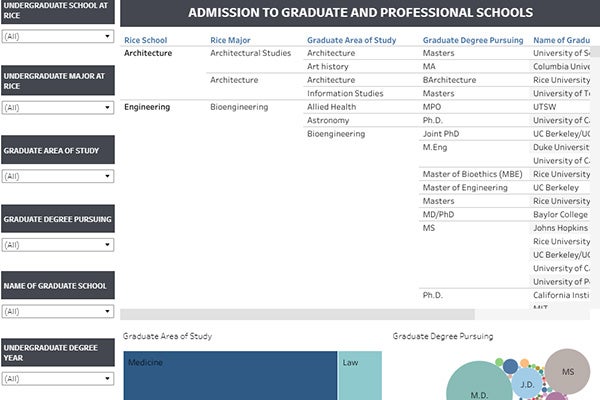
Task: Select the Duke University graduate school cell
Action: click(x=561, y=147)
